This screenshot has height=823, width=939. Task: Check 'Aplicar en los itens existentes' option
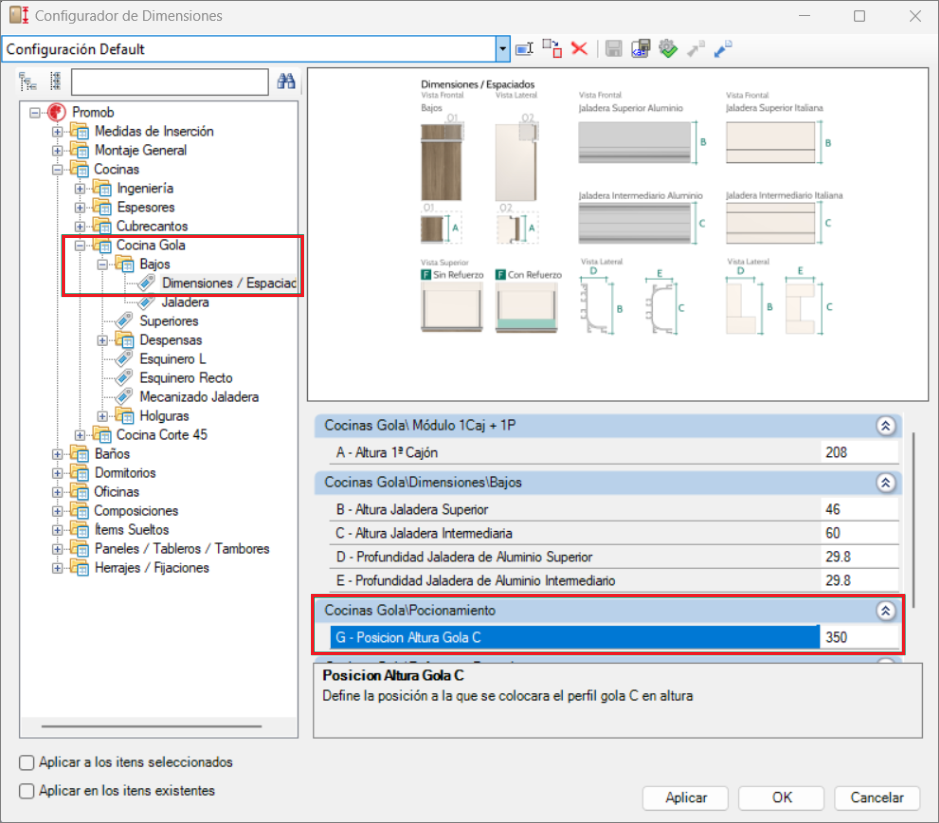coord(27,790)
